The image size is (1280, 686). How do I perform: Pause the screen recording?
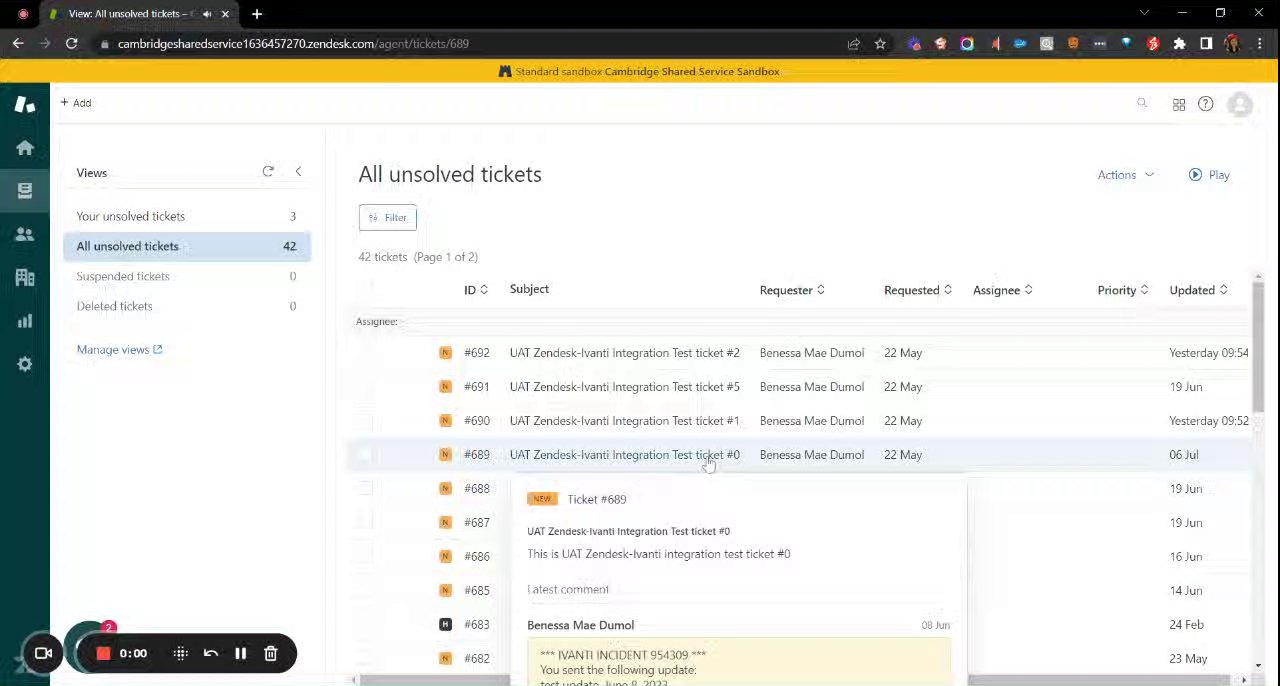pos(241,653)
